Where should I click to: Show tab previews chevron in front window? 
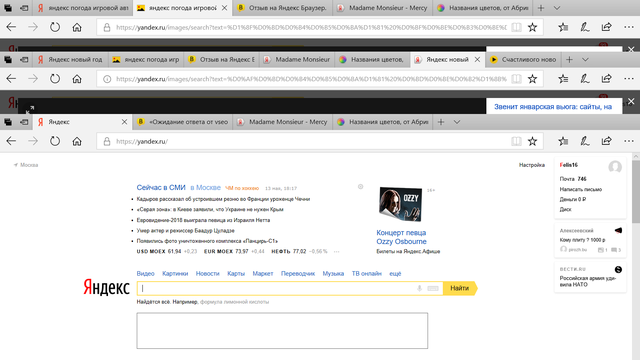click(x=457, y=122)
